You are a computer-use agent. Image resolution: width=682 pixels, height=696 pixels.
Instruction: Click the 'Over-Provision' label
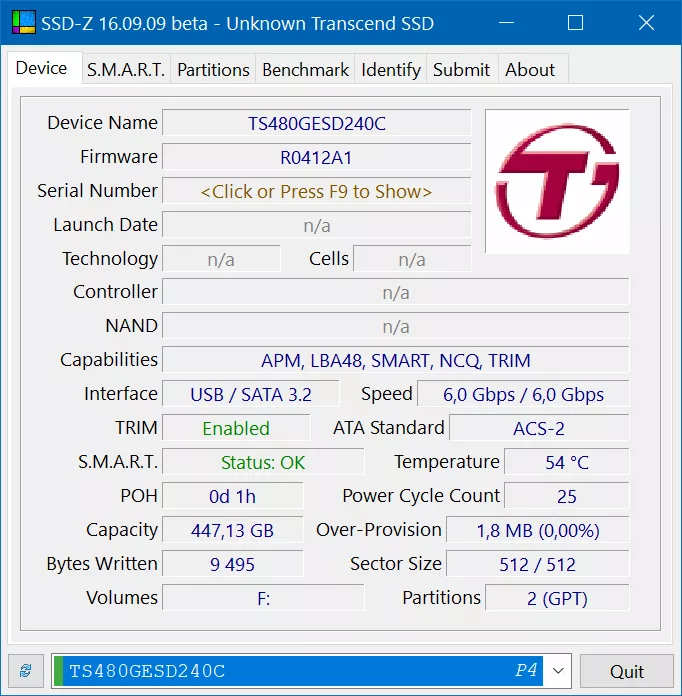click(x=379, y=530)
